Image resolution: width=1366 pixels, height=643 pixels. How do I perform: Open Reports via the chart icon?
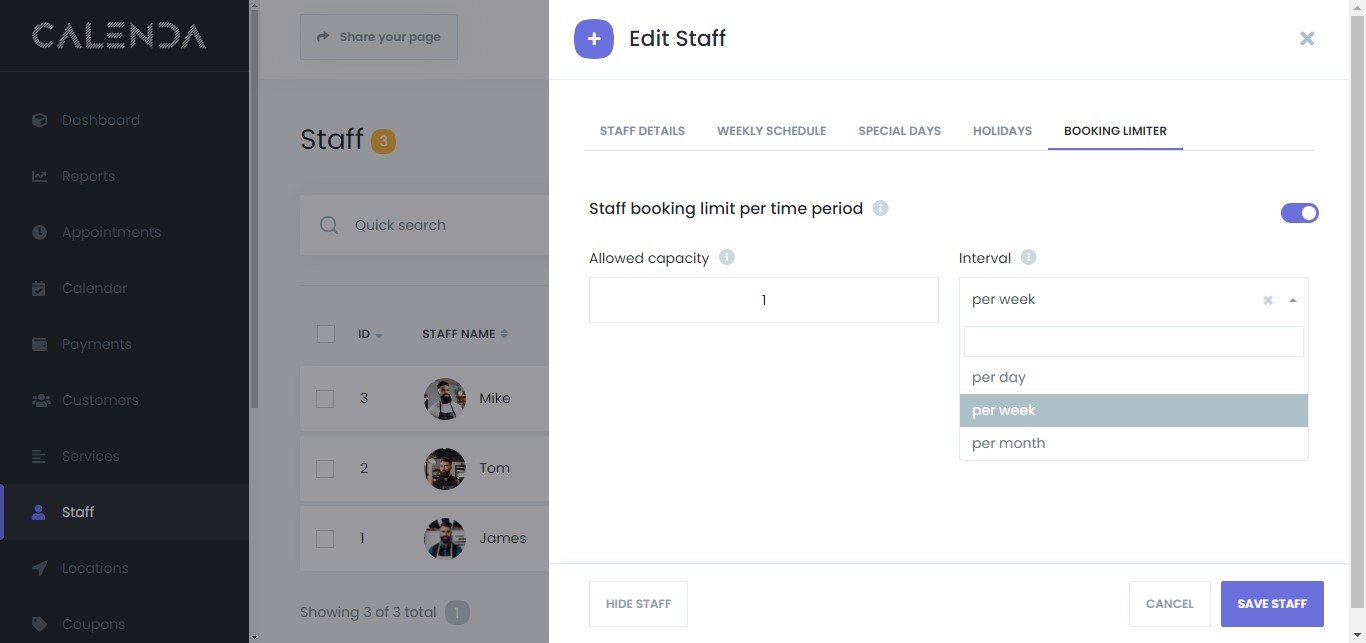[x=40, y=176]
